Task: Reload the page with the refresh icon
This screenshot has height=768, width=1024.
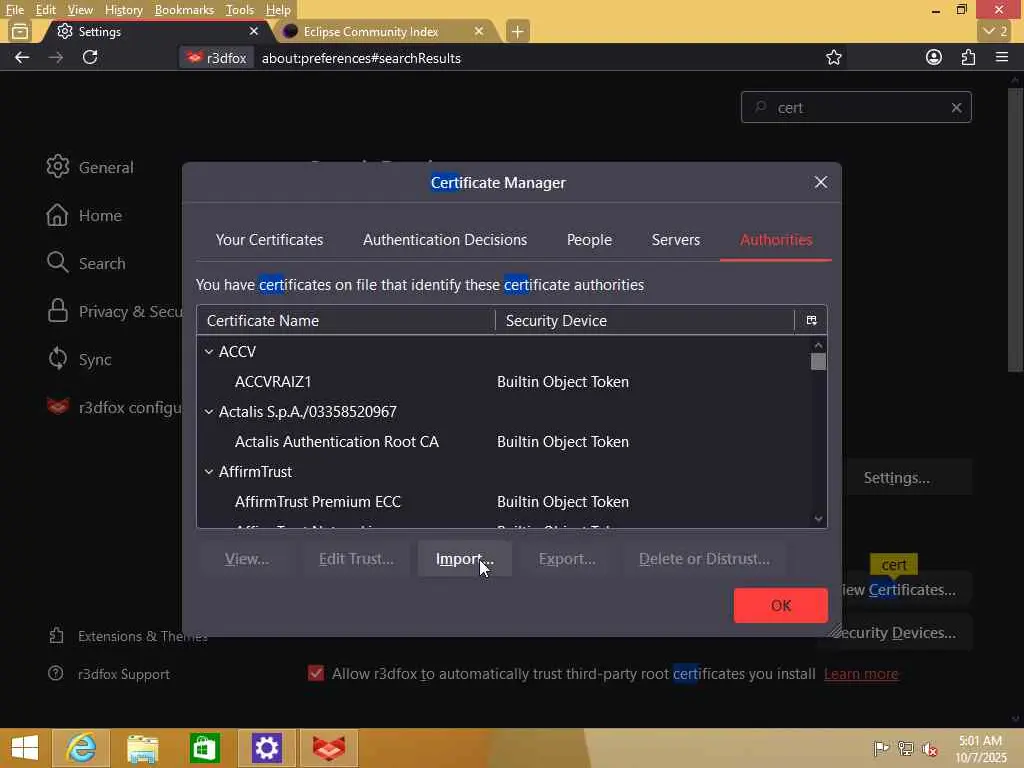Action: coord(90,57)
